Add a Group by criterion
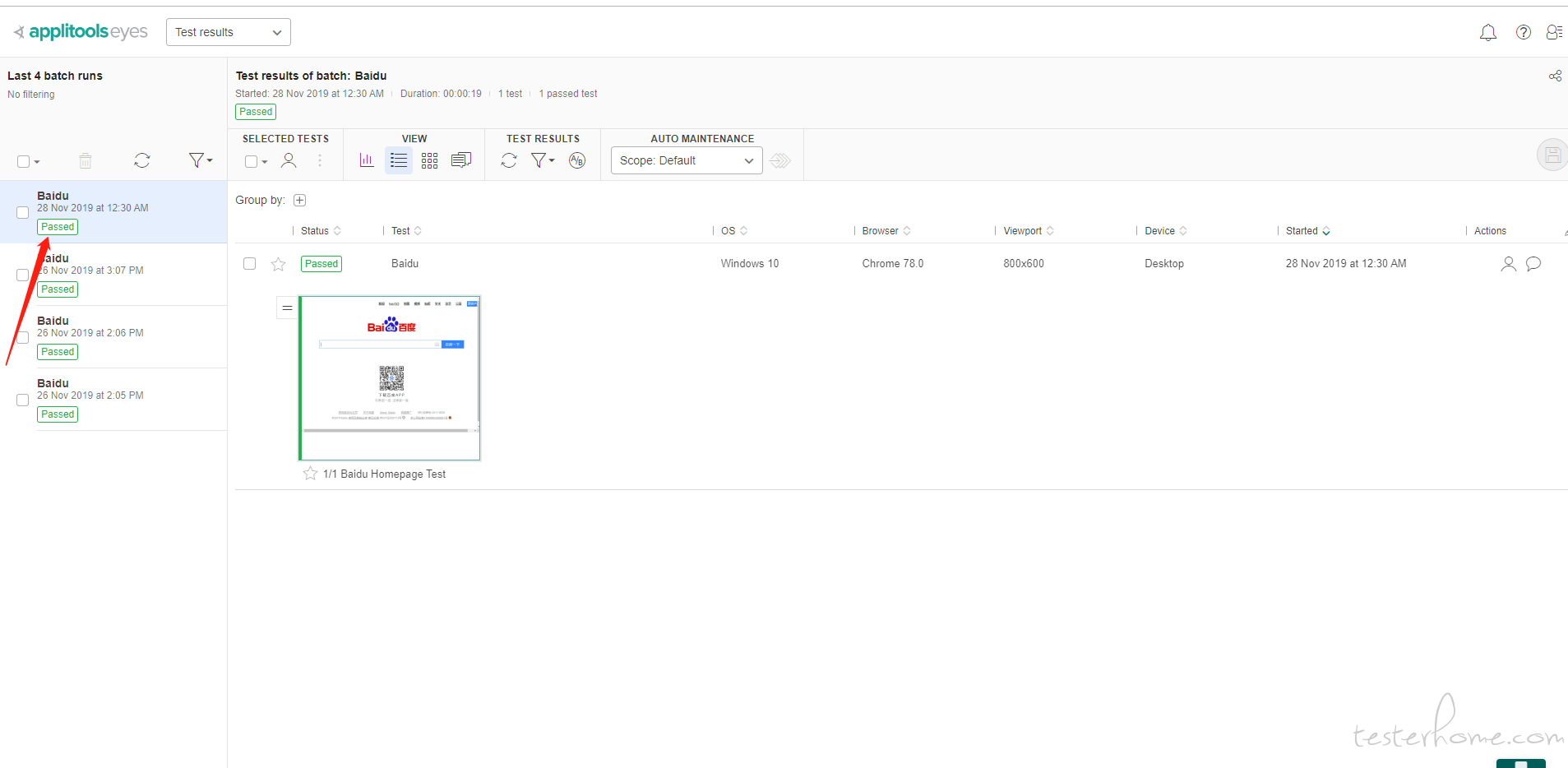The height and width of the screenshot is (768, 1568). (299, 200)
